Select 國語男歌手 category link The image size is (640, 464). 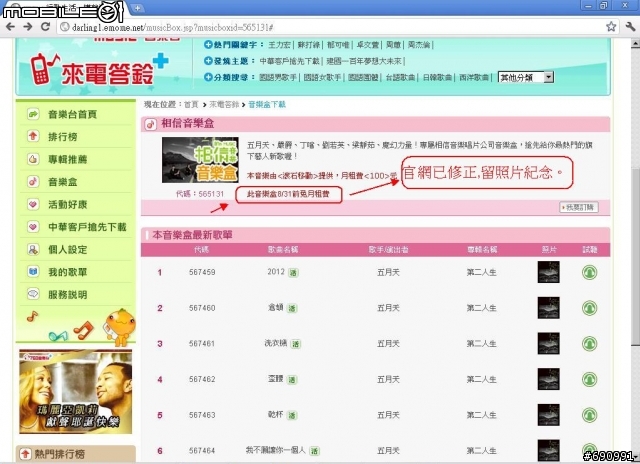(278, 77)
